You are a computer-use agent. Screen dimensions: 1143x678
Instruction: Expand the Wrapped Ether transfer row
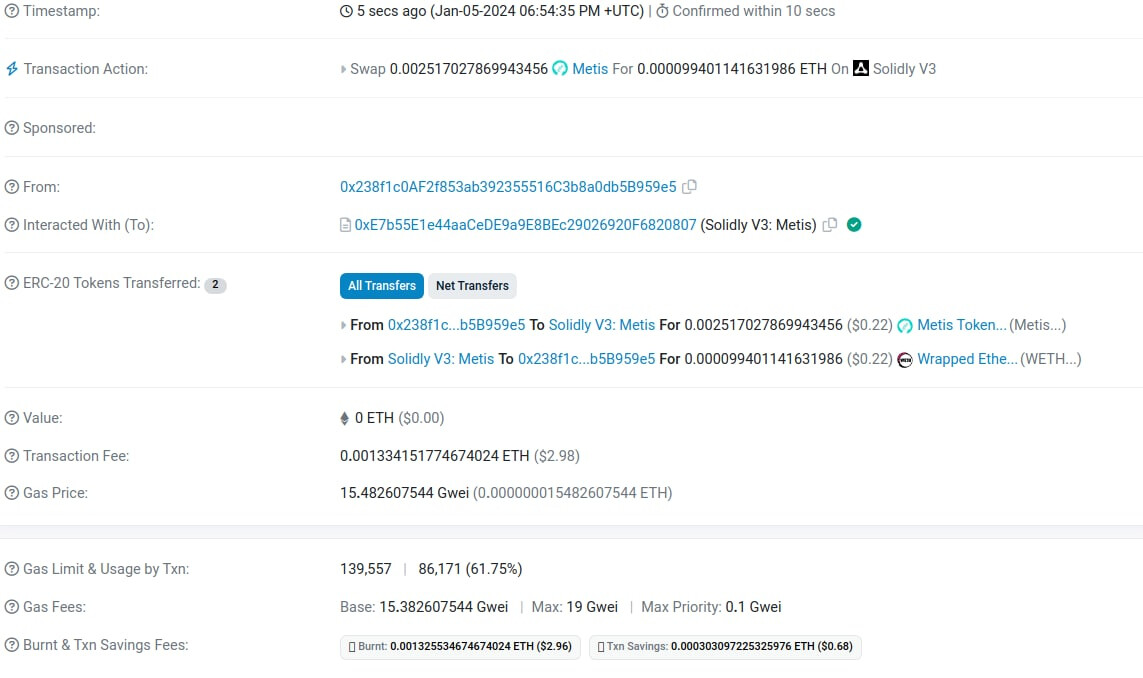tap(344, 359)
